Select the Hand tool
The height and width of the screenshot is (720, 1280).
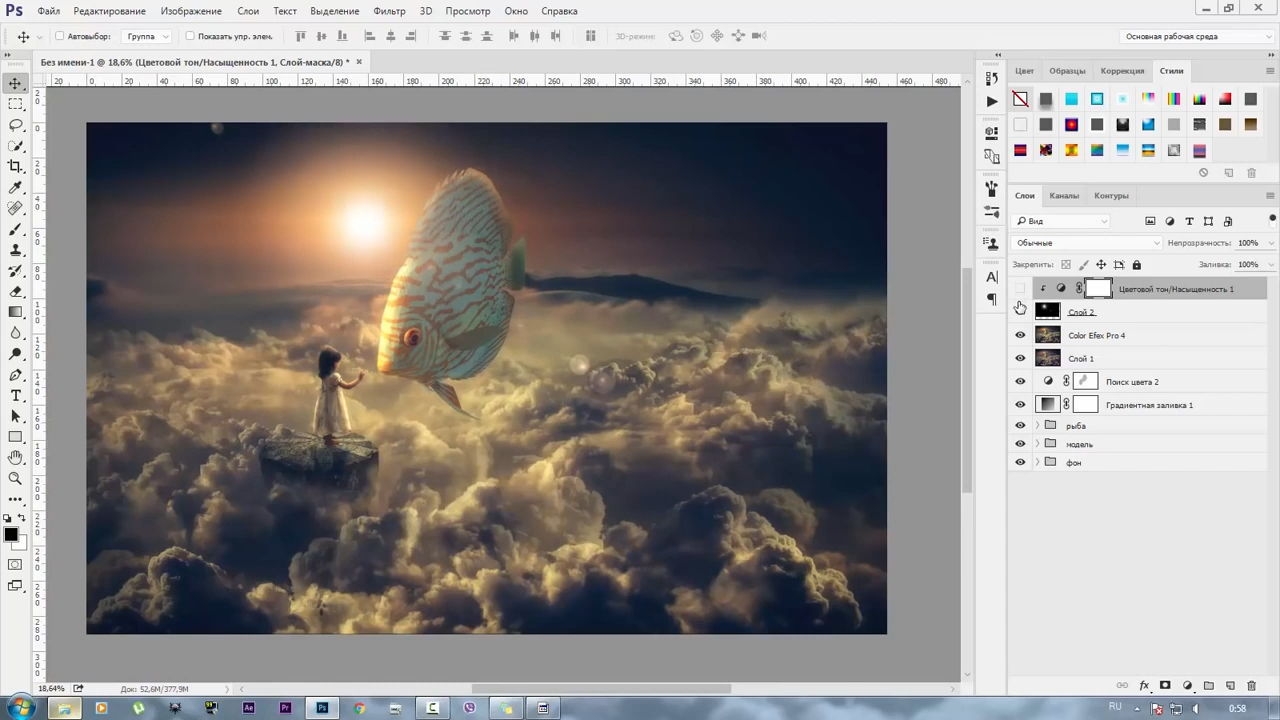[15, 457]
